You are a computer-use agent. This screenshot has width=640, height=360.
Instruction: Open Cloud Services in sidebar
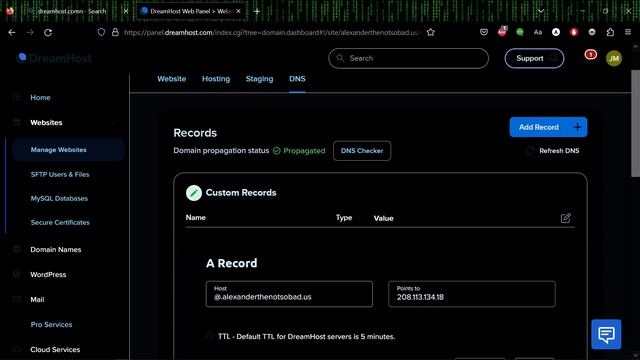point(55,349)
